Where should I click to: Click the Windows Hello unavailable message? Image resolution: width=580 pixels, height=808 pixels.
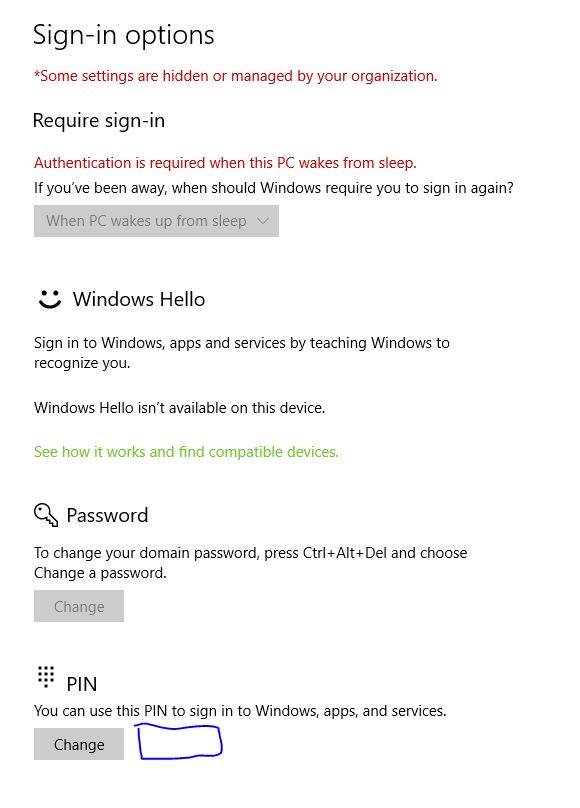(x=182, y=407)
